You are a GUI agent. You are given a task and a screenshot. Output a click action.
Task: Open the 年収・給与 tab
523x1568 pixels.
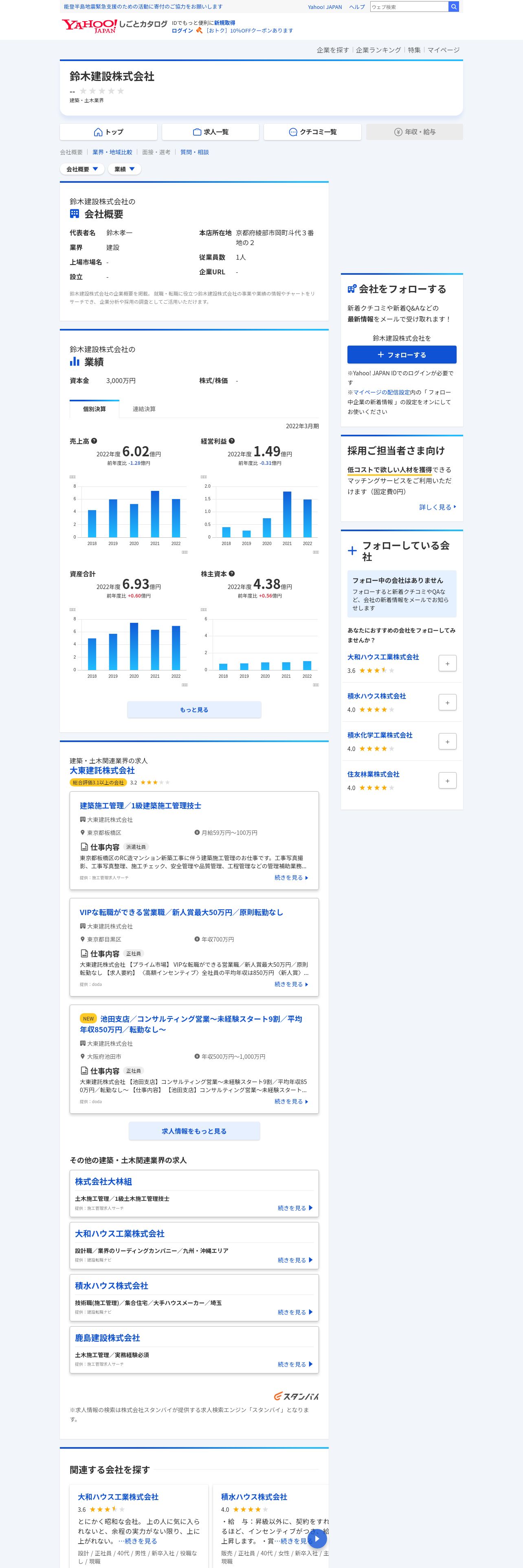415,132
